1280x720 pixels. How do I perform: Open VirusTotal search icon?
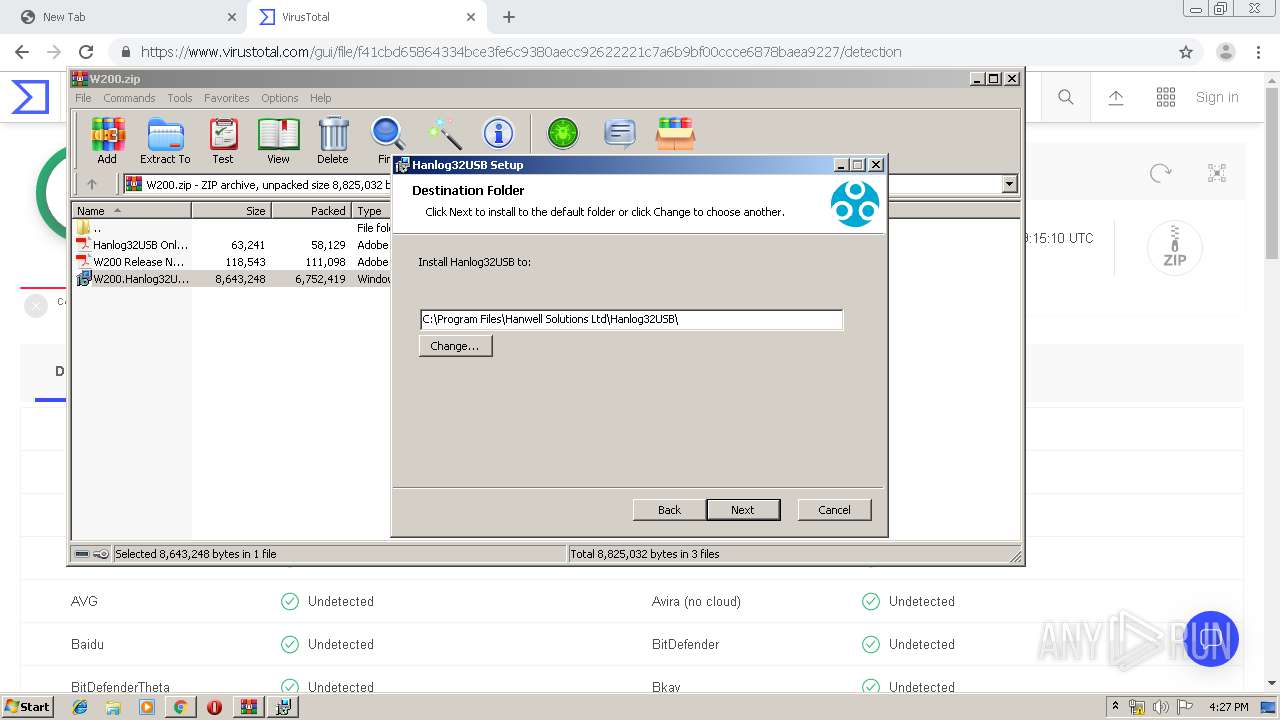point(1066,97)
